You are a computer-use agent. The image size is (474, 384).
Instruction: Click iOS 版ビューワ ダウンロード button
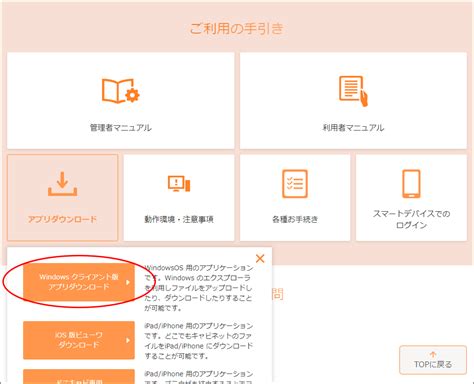(x=79, y=340)
